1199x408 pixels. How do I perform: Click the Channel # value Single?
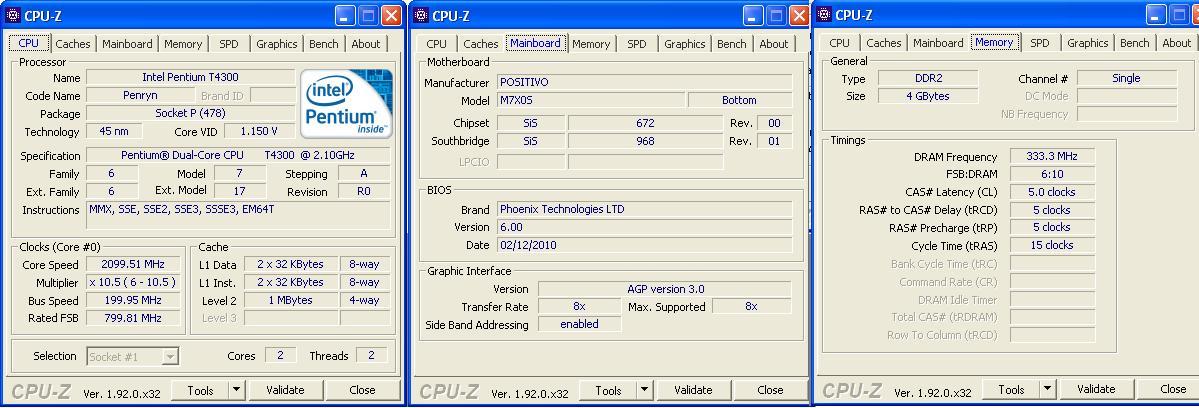tap(1126, 78)
